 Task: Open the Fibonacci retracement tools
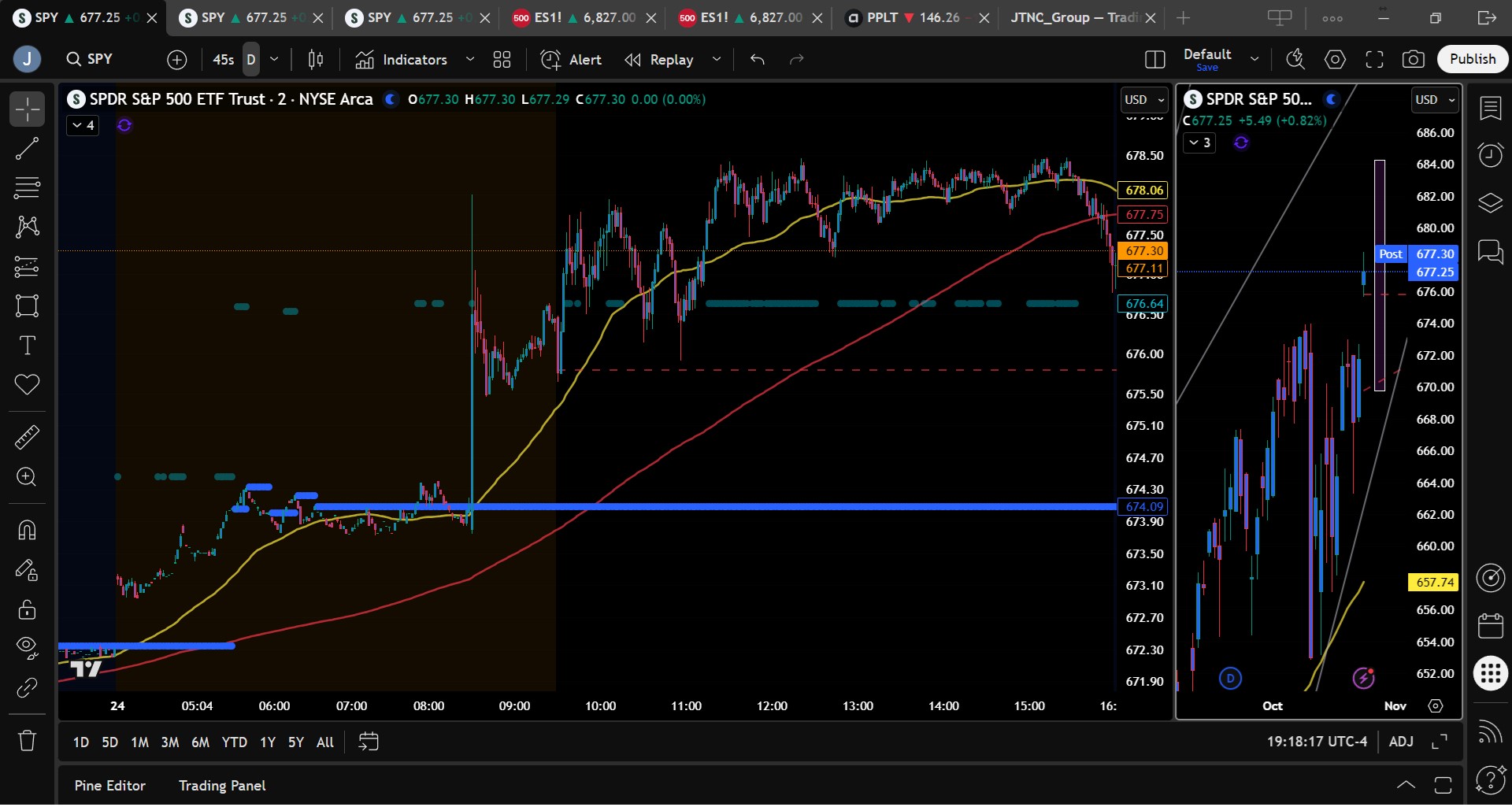(27, 187)
